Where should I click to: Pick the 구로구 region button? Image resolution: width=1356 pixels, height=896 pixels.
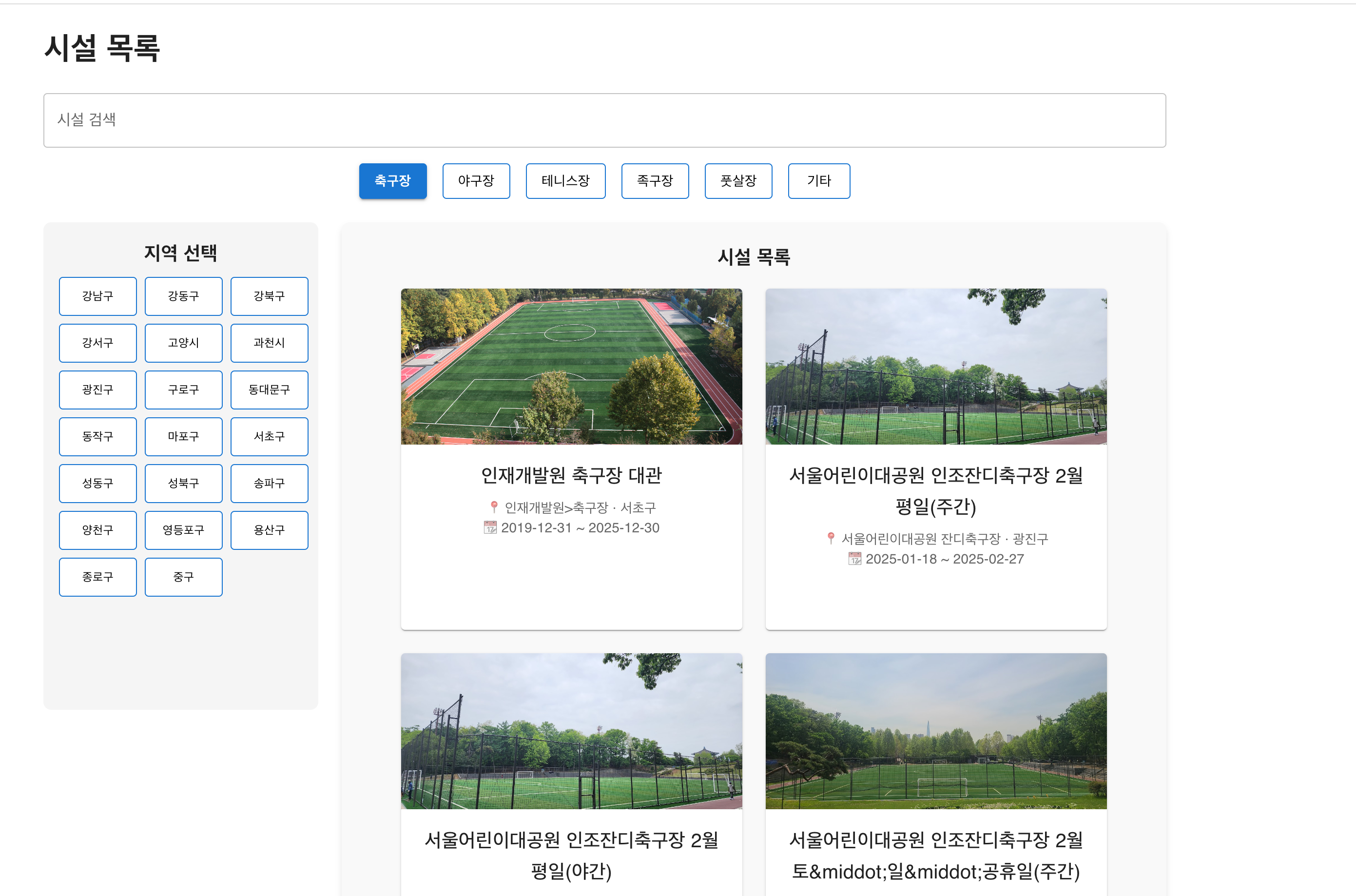coord(183,390)
